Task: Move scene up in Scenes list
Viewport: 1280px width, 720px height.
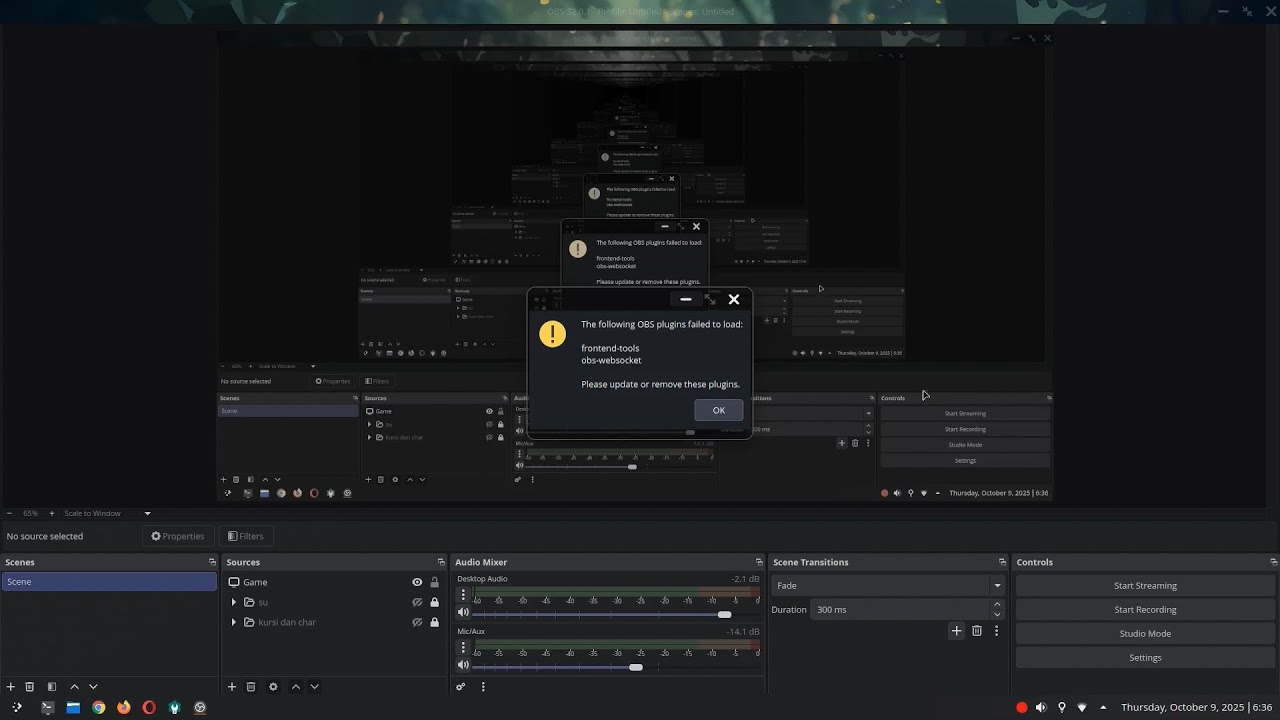Action: (x=74, y=687)
